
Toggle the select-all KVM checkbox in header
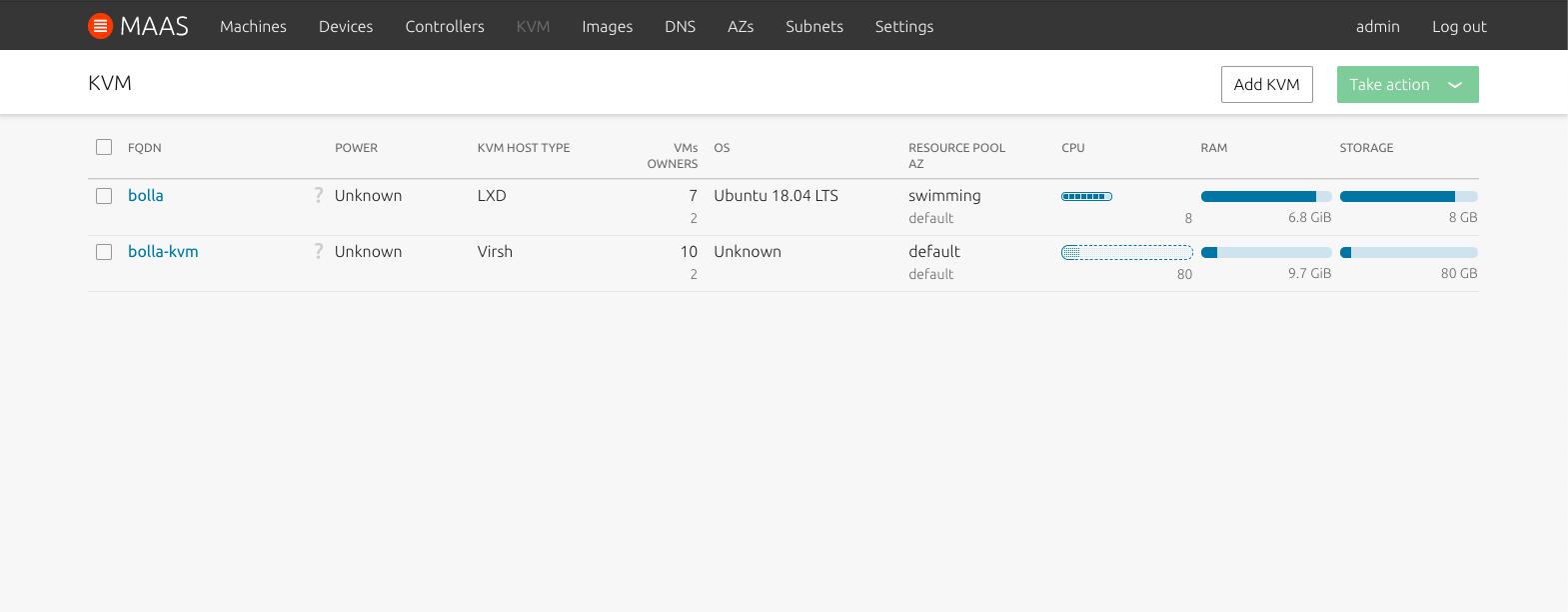click(x=104, y=147)
